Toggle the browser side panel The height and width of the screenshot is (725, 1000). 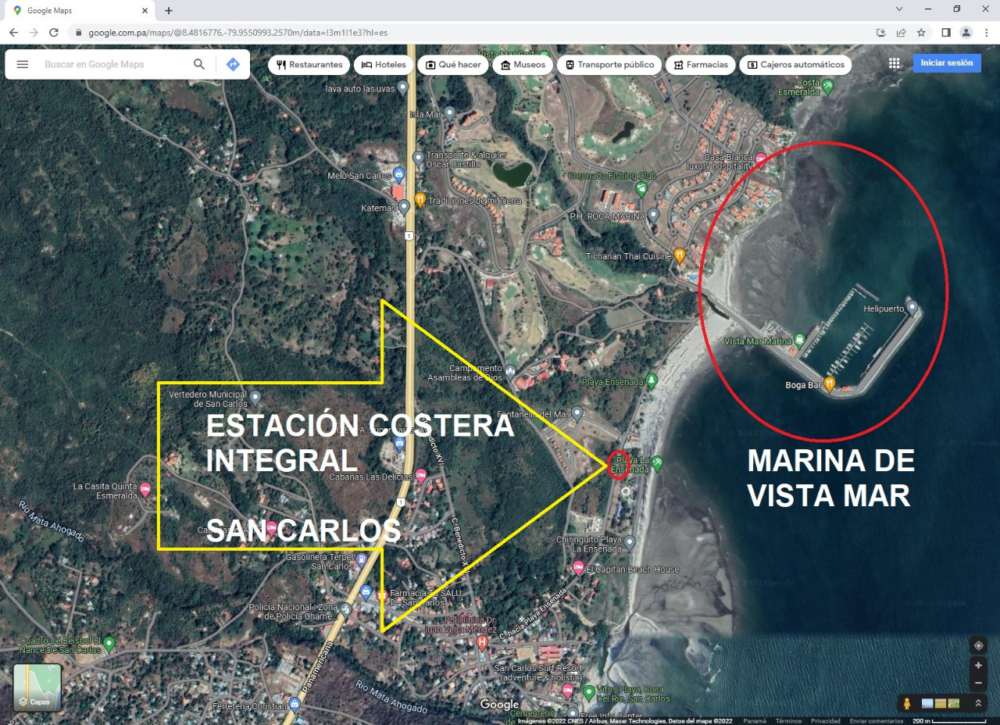point(945,32)
